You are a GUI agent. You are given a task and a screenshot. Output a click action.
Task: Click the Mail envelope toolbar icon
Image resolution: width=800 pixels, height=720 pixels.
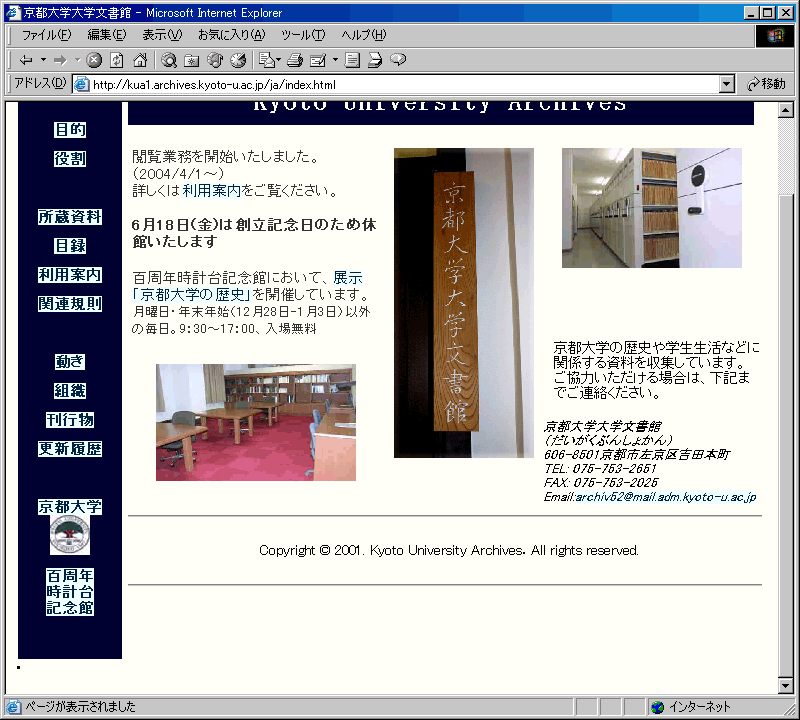click(266, 60)
